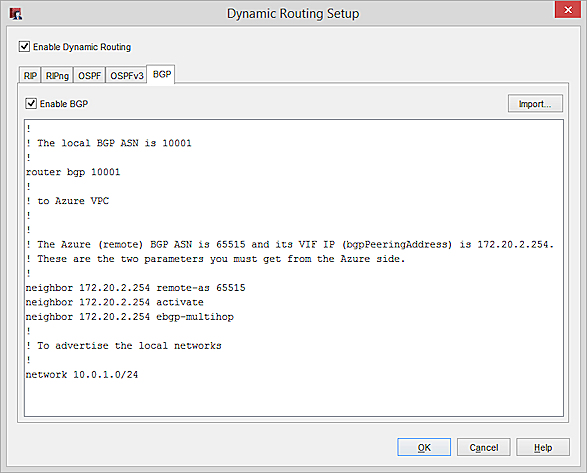Image resolution: width=587 pixels, height=473 pixels.
Task: Confirm with the OK button
Action: [424, 447]
